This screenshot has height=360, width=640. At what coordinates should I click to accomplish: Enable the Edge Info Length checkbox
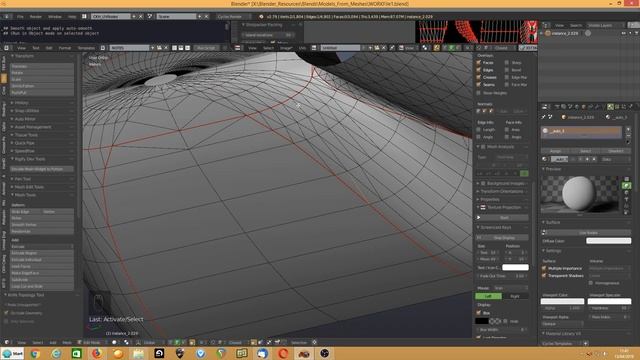coord(478,129)
